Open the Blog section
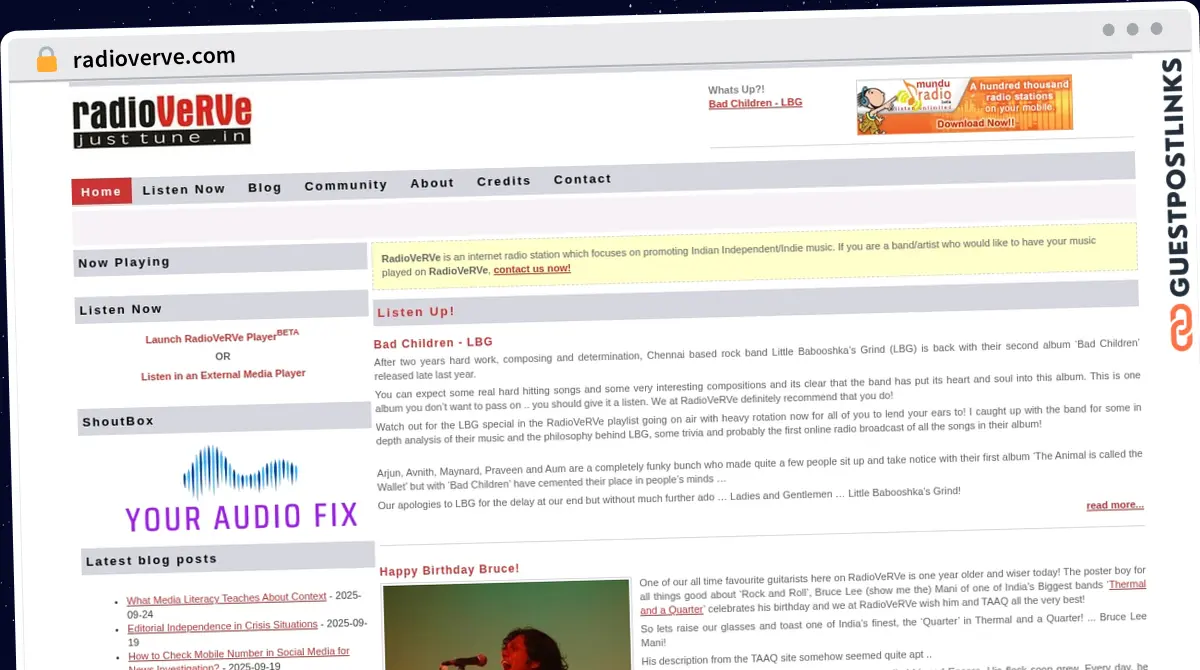This screenshot has width=1200, height=670. pyautogui.click(x=264, y=188)
